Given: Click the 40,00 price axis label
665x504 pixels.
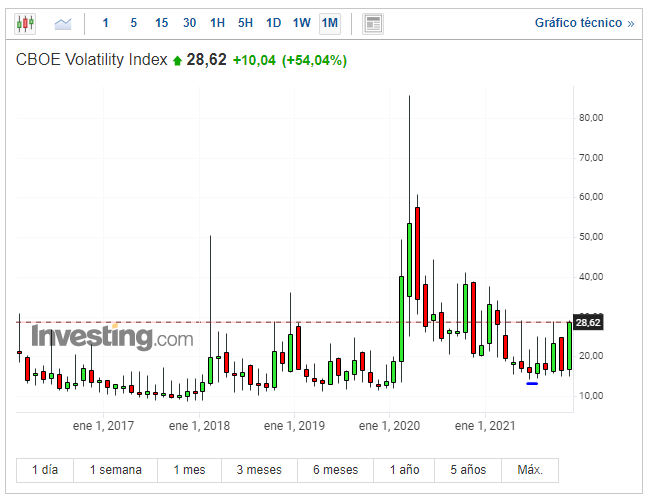Looking at the screenshot, I should 591,277.
